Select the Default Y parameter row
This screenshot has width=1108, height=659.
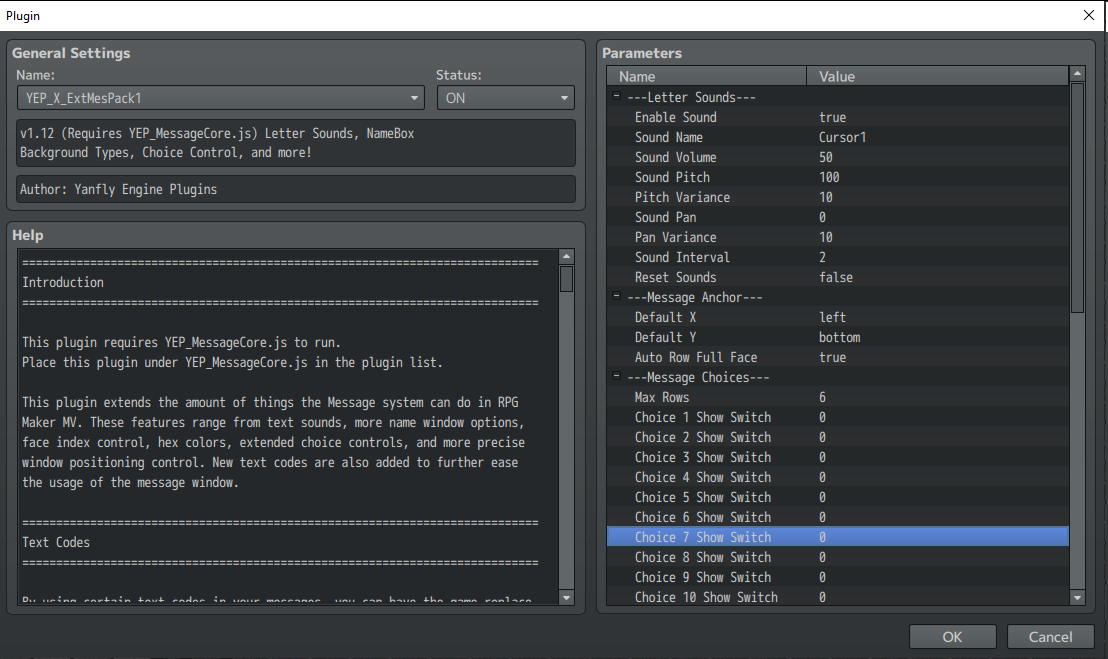837,337
